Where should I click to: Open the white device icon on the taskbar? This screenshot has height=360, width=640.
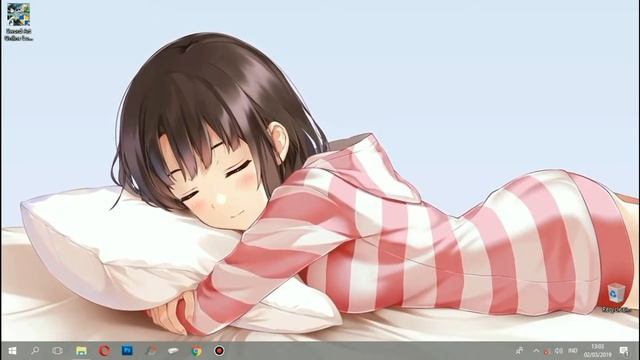(173, 351)
